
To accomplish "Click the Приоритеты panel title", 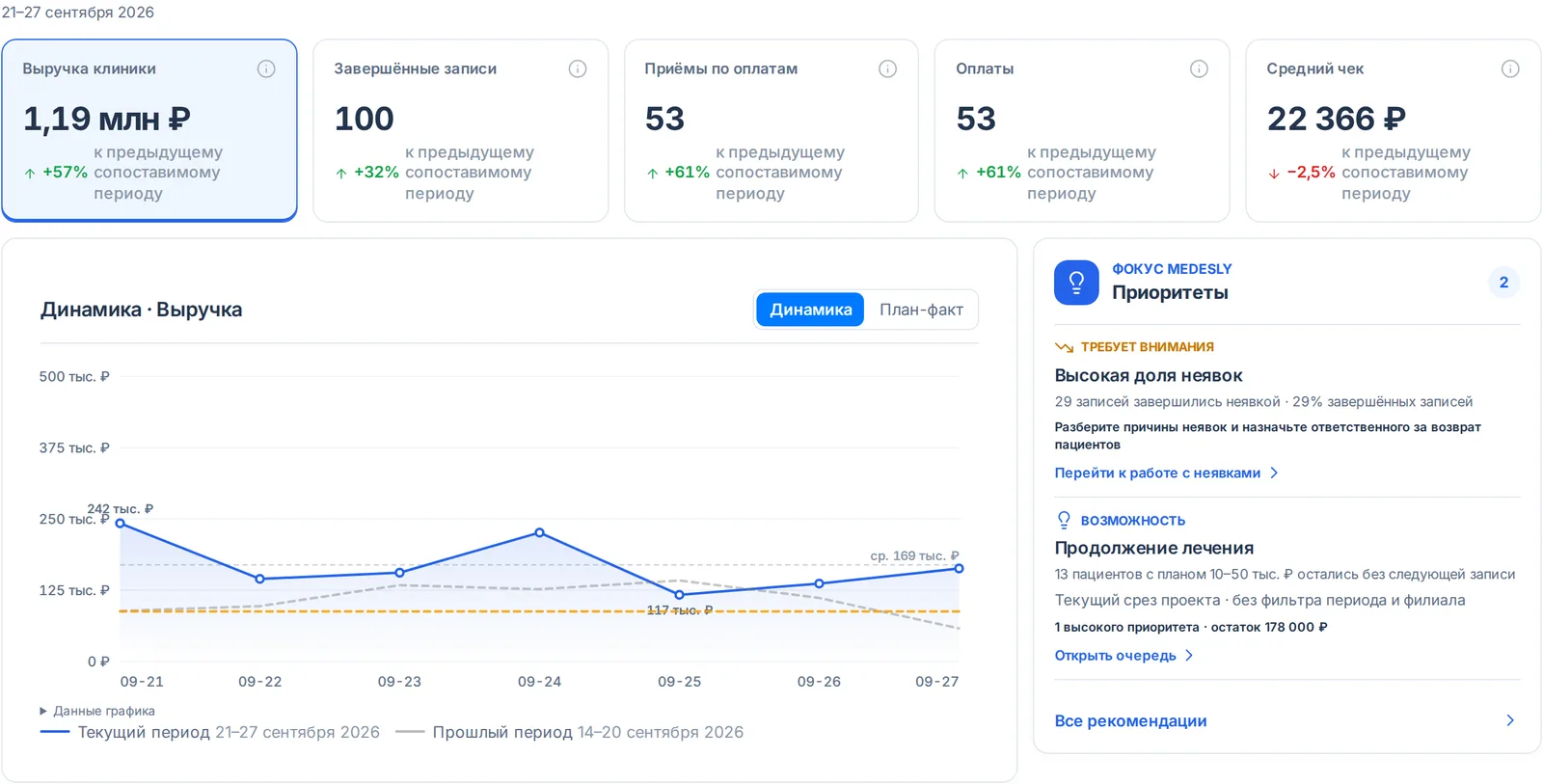I will tap(1170, 292).
